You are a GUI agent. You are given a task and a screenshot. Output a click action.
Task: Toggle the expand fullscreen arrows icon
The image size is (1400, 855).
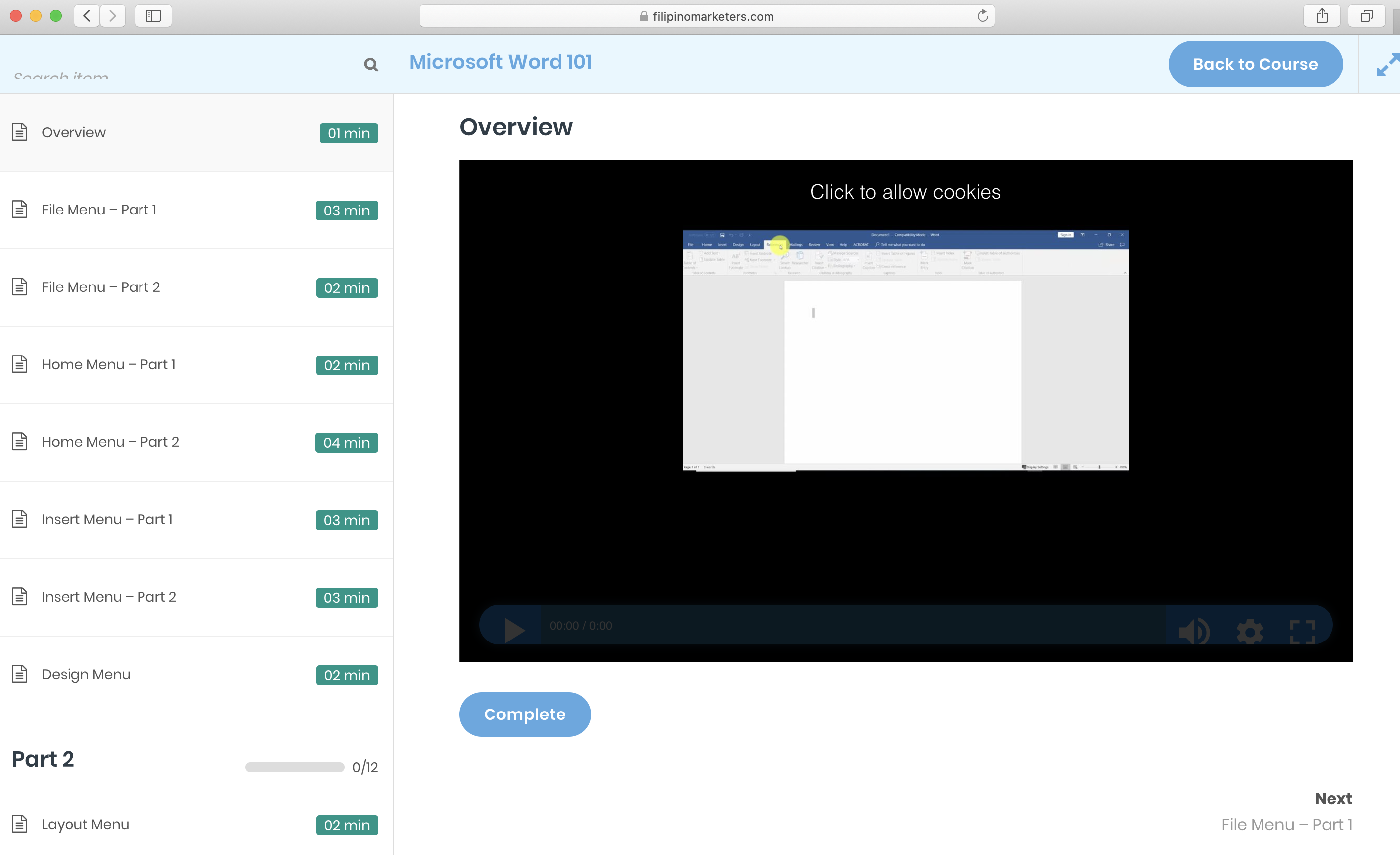click(1388, 64)
